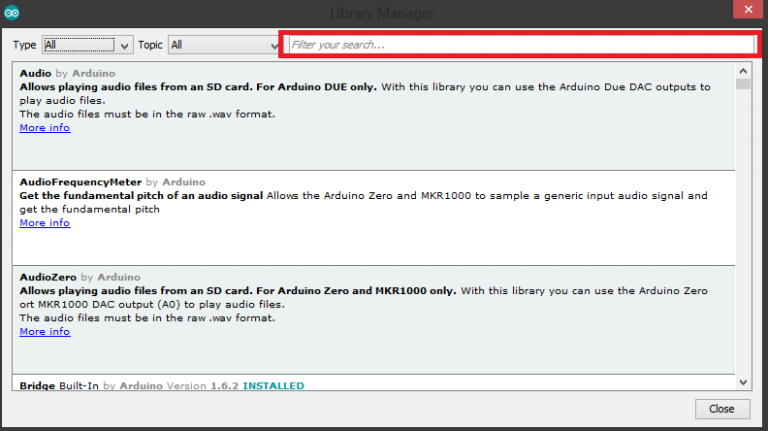Open 'More info' under AudioFrequencyMeter
This screenshot has width=768, height=431.
45,223
